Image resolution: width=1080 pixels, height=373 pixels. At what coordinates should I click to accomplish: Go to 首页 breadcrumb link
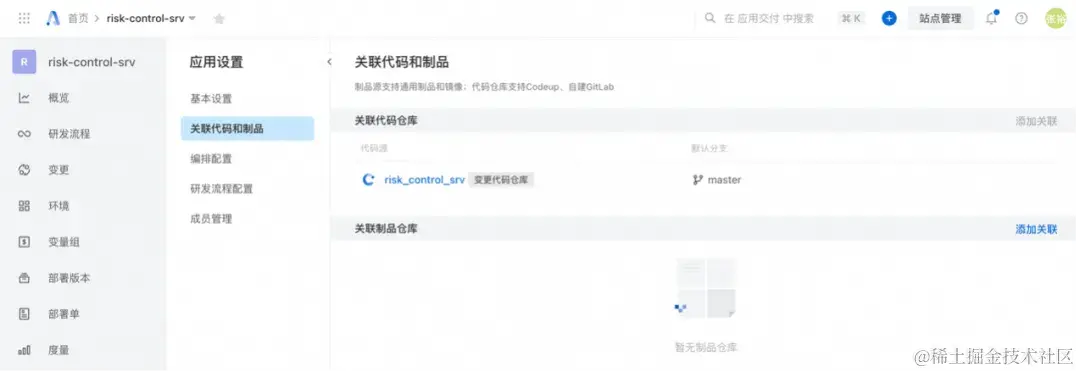[x=78, y=19]
